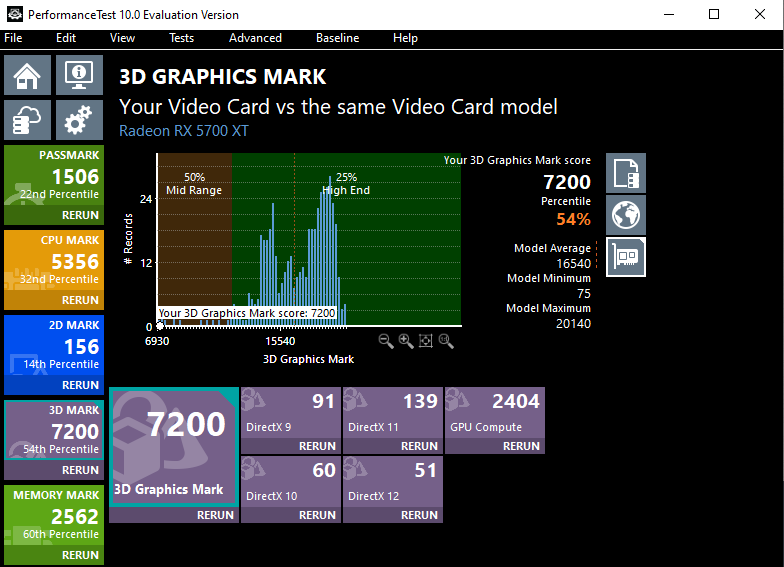
Task: Open the Tests menu
Action: pyautogui.click(x=181, y=38)
